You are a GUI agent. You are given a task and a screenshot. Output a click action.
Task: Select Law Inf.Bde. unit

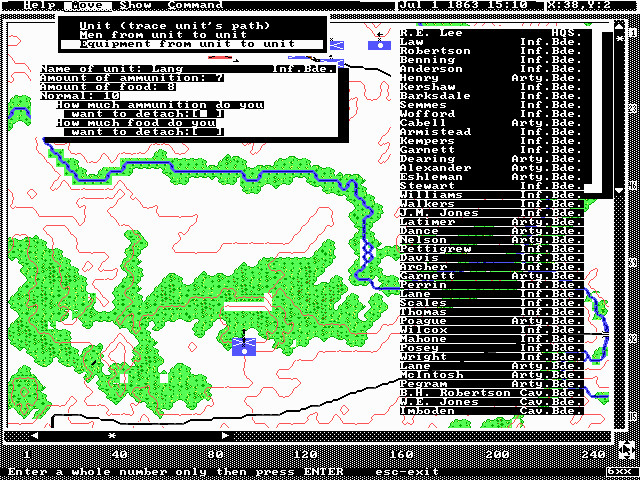tap(491, 42)
